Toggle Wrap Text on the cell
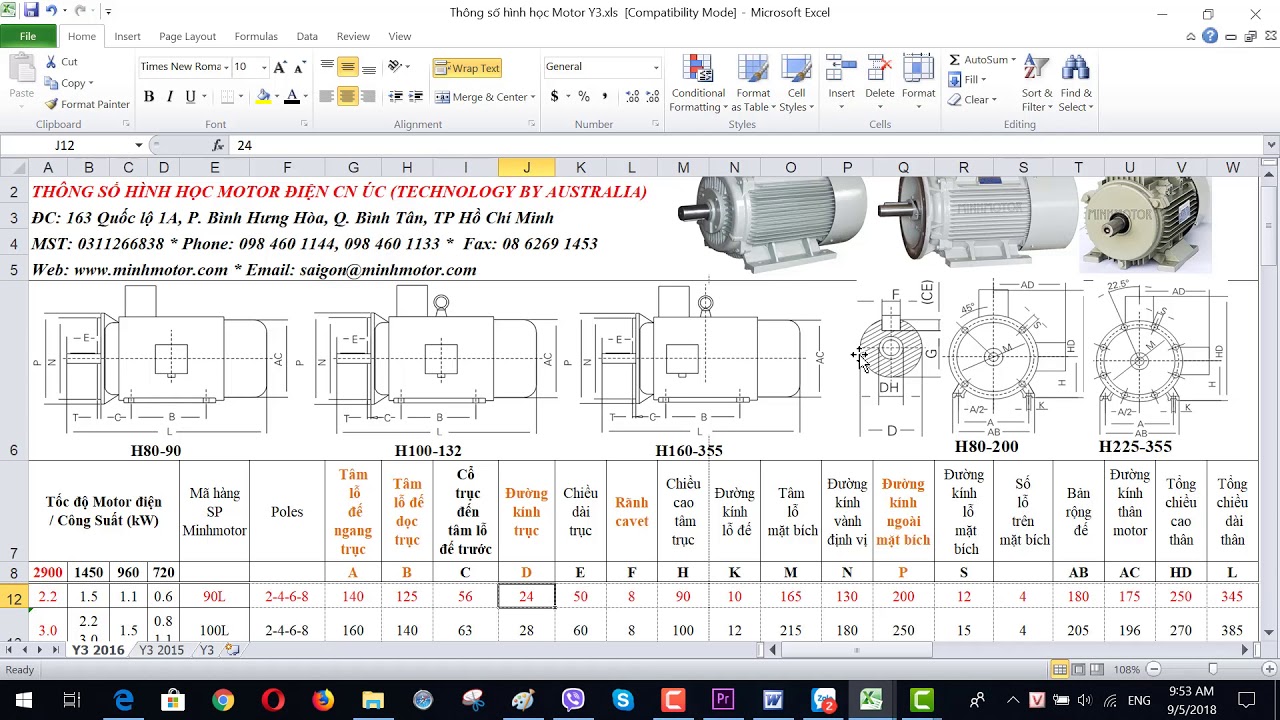Screen dimensions: 1280x720 pyautogui.click(x=467, y=68)
